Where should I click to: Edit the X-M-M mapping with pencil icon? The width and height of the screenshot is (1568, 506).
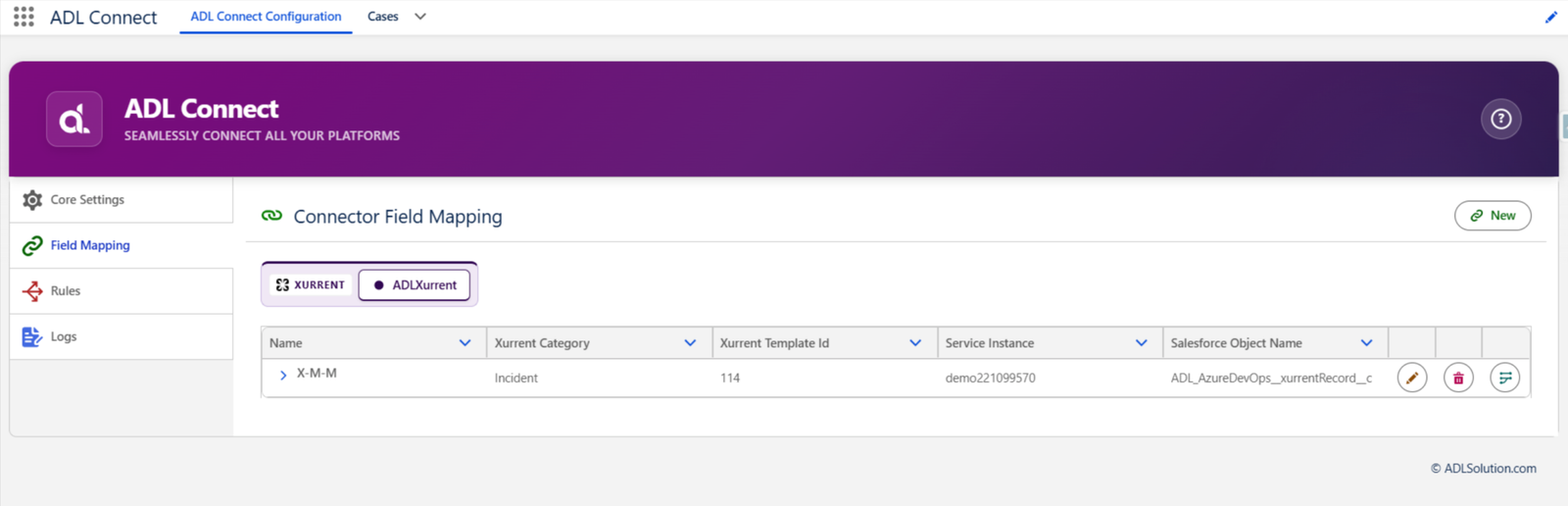1411,378
